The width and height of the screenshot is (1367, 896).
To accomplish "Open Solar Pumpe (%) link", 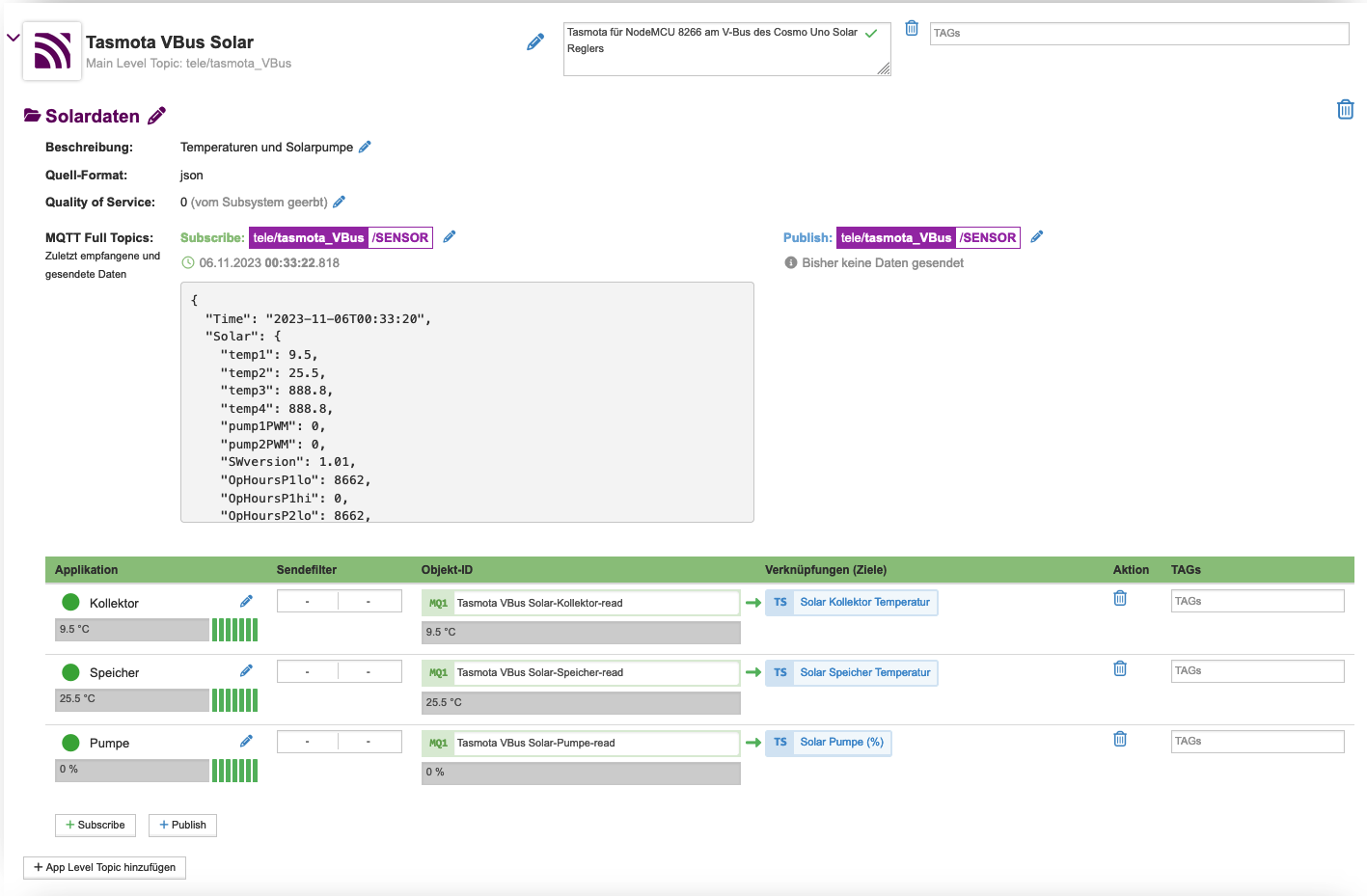I will (x=841, y=742).
